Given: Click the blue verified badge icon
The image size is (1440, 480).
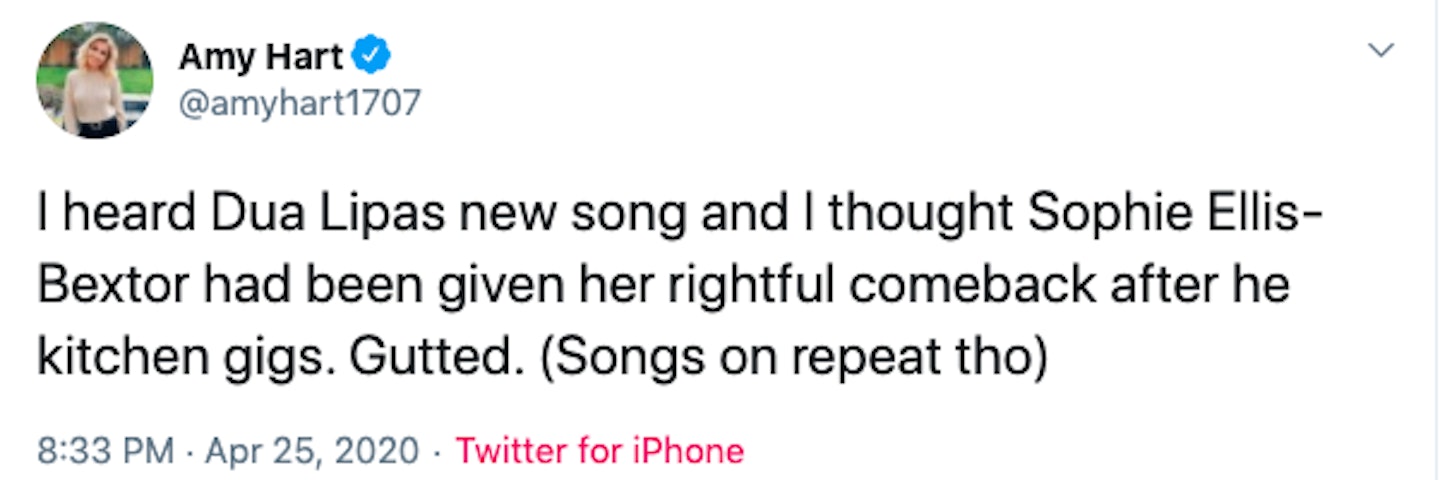Looking at the screenshot, I should [x=373, y=58].
